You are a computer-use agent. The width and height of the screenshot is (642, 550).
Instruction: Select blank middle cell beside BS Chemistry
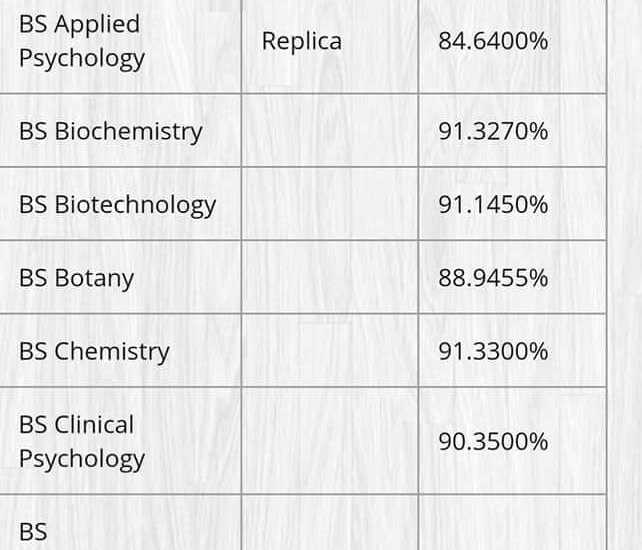pos(329,351)
